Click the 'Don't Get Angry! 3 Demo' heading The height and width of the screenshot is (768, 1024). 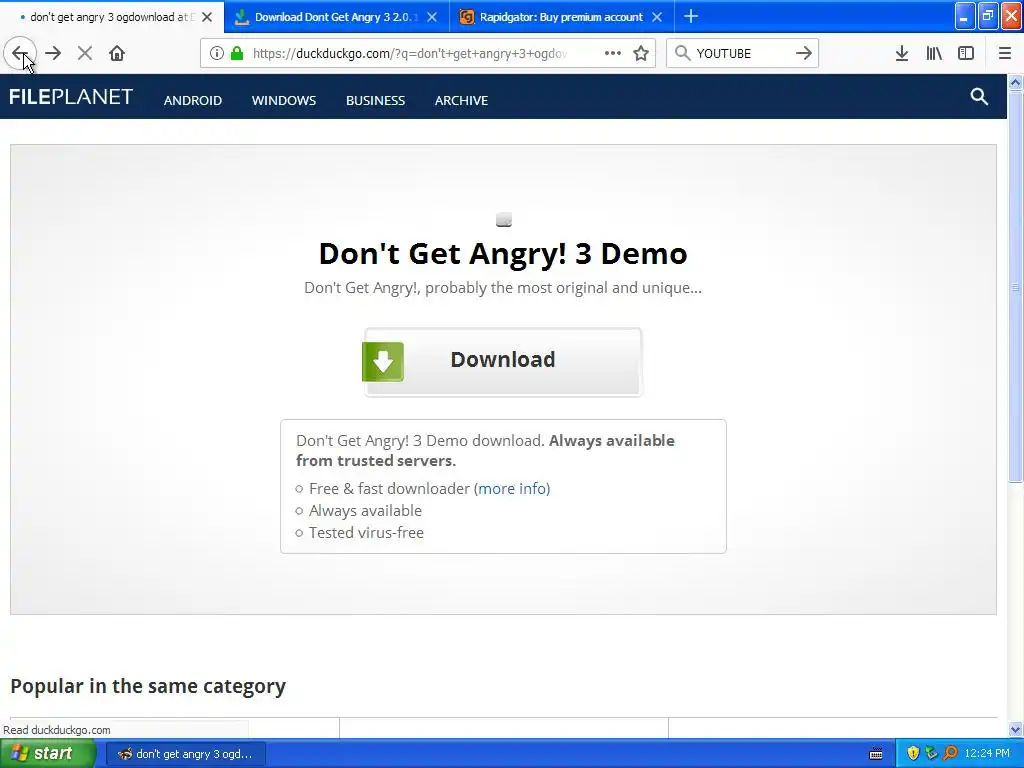point(503,253)
